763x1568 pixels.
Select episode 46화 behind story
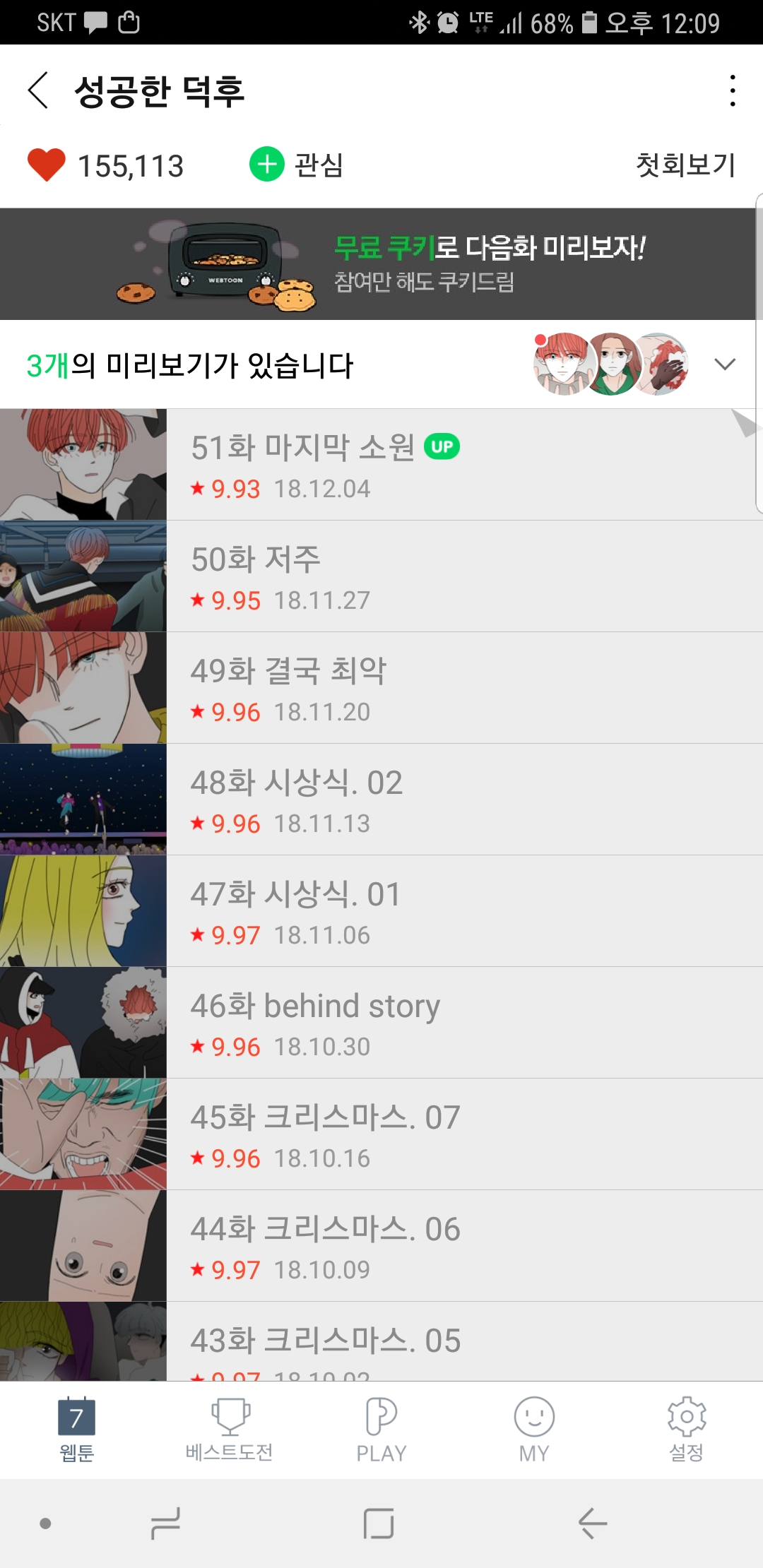381,1023
